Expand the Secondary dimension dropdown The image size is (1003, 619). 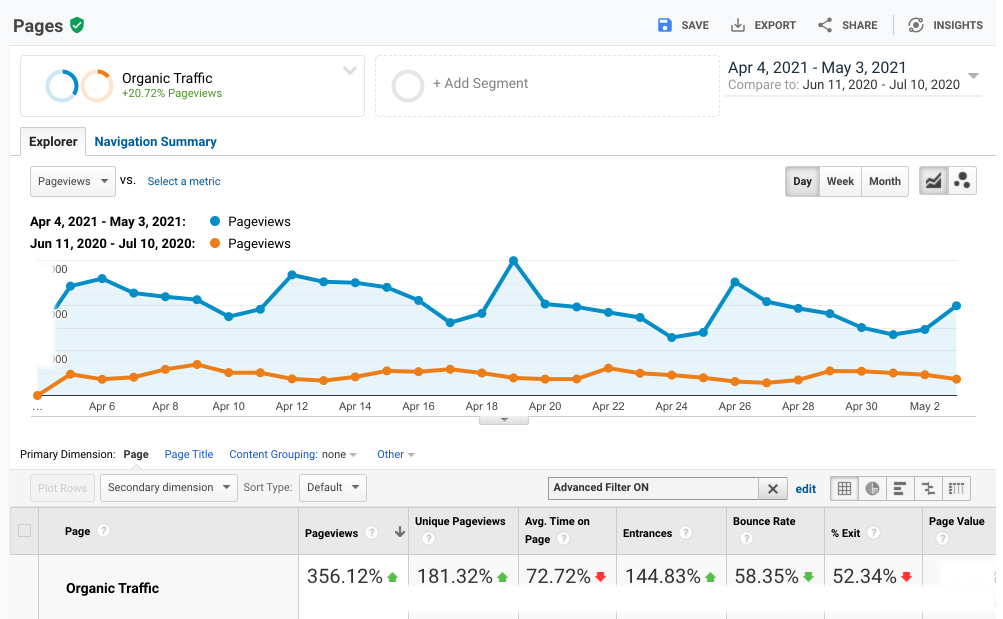coord(168,487)
